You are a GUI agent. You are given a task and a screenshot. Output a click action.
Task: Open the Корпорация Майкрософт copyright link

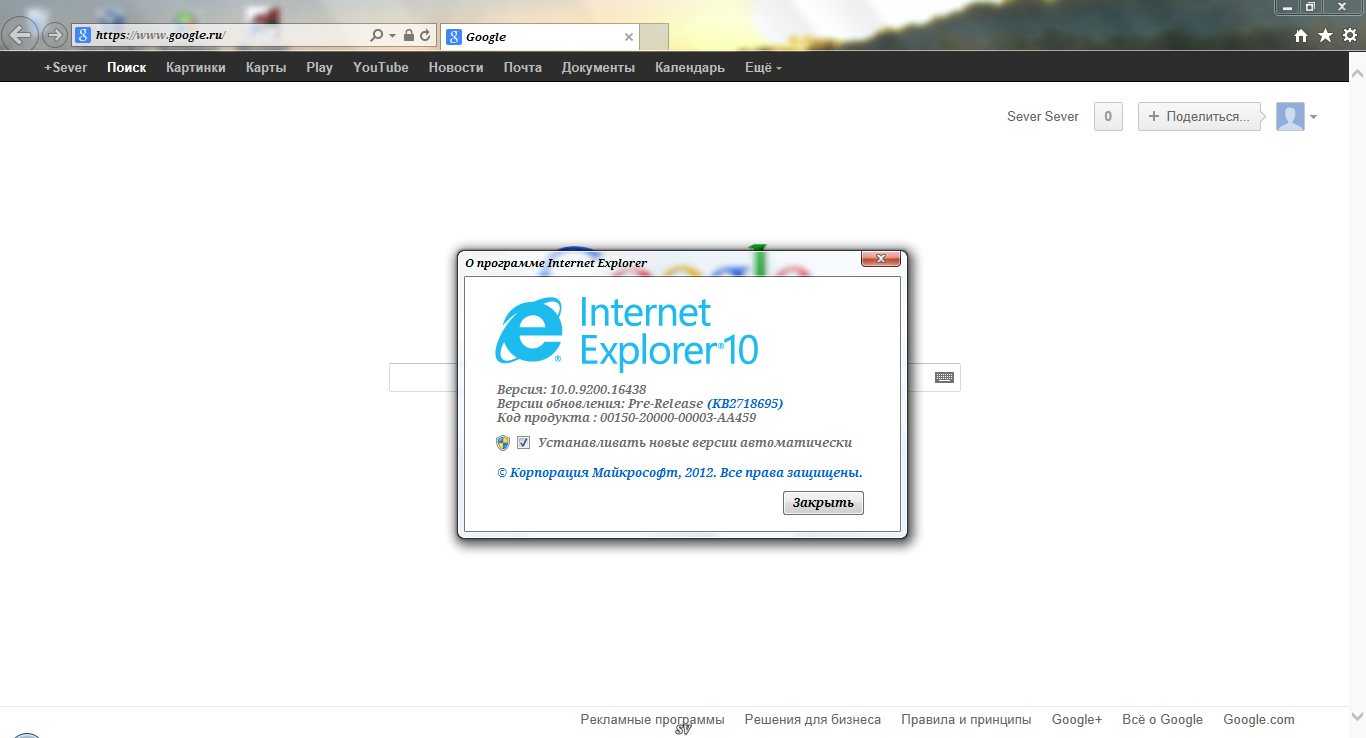[679, 472]
